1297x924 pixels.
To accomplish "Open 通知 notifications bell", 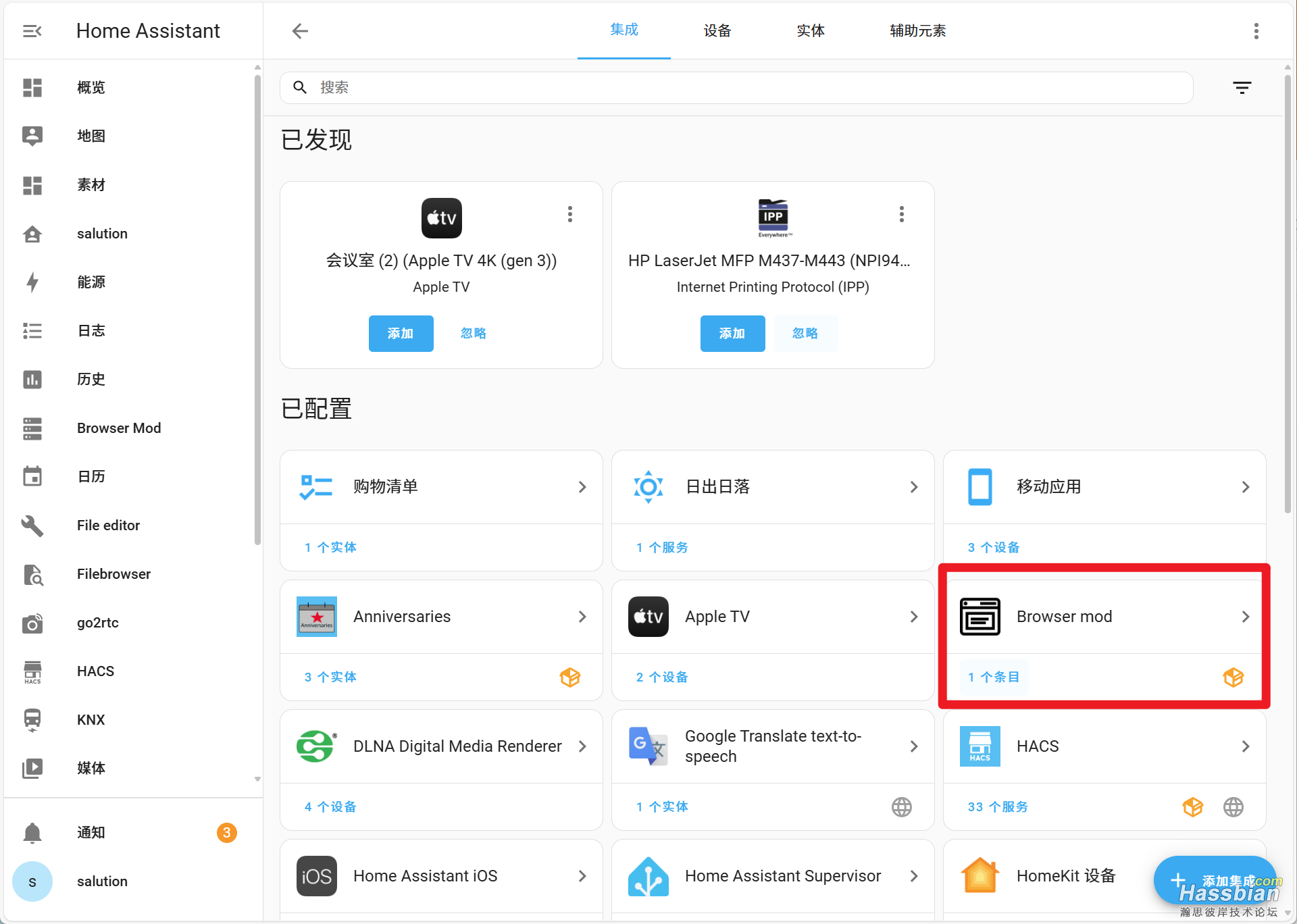I will 32,833.
